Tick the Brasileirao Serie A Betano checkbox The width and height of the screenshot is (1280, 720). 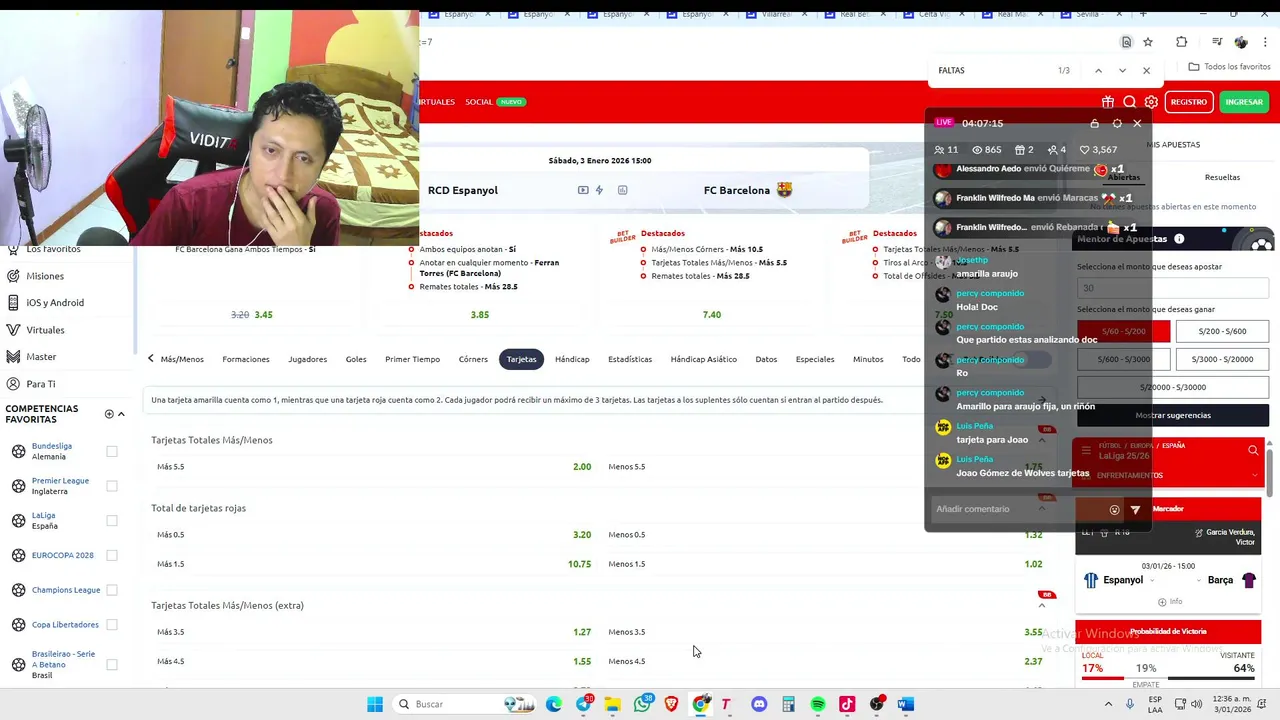point(112,664)
